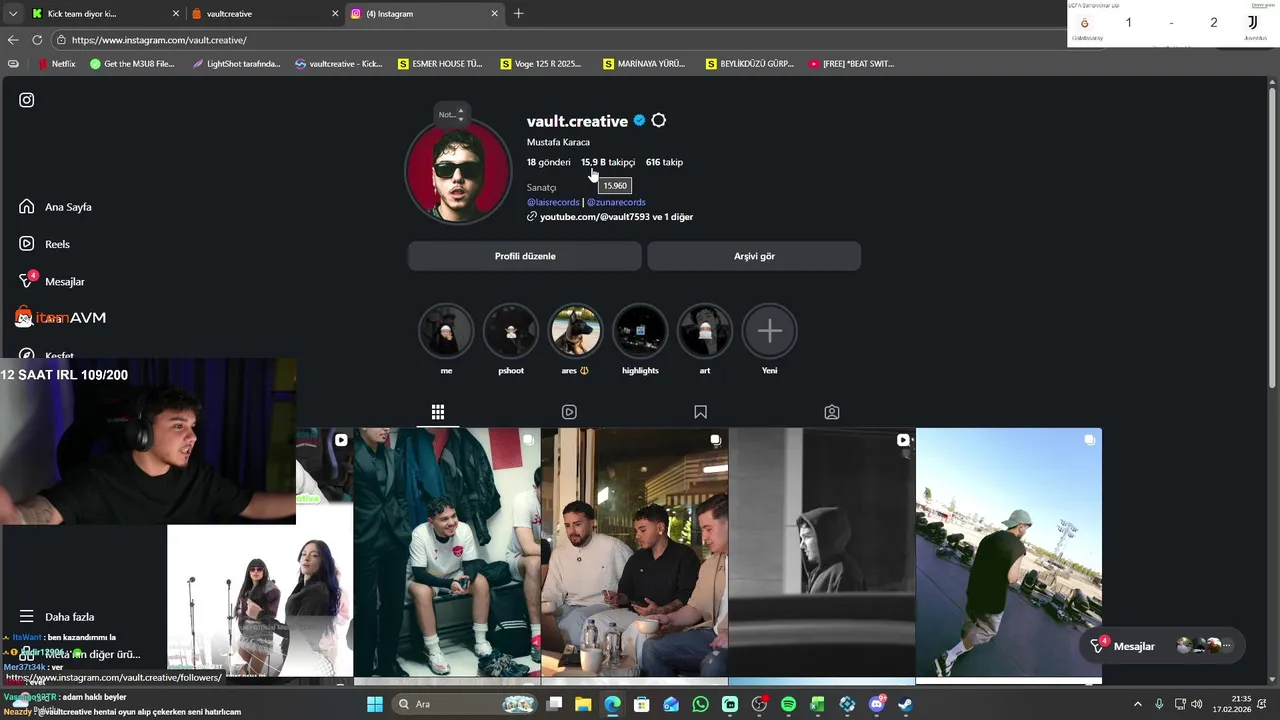The width and height of the screenshot is (1280, 720).
Task: Click the Profili düzenle button
Action: pyautogui.click(x=525, y=256)
